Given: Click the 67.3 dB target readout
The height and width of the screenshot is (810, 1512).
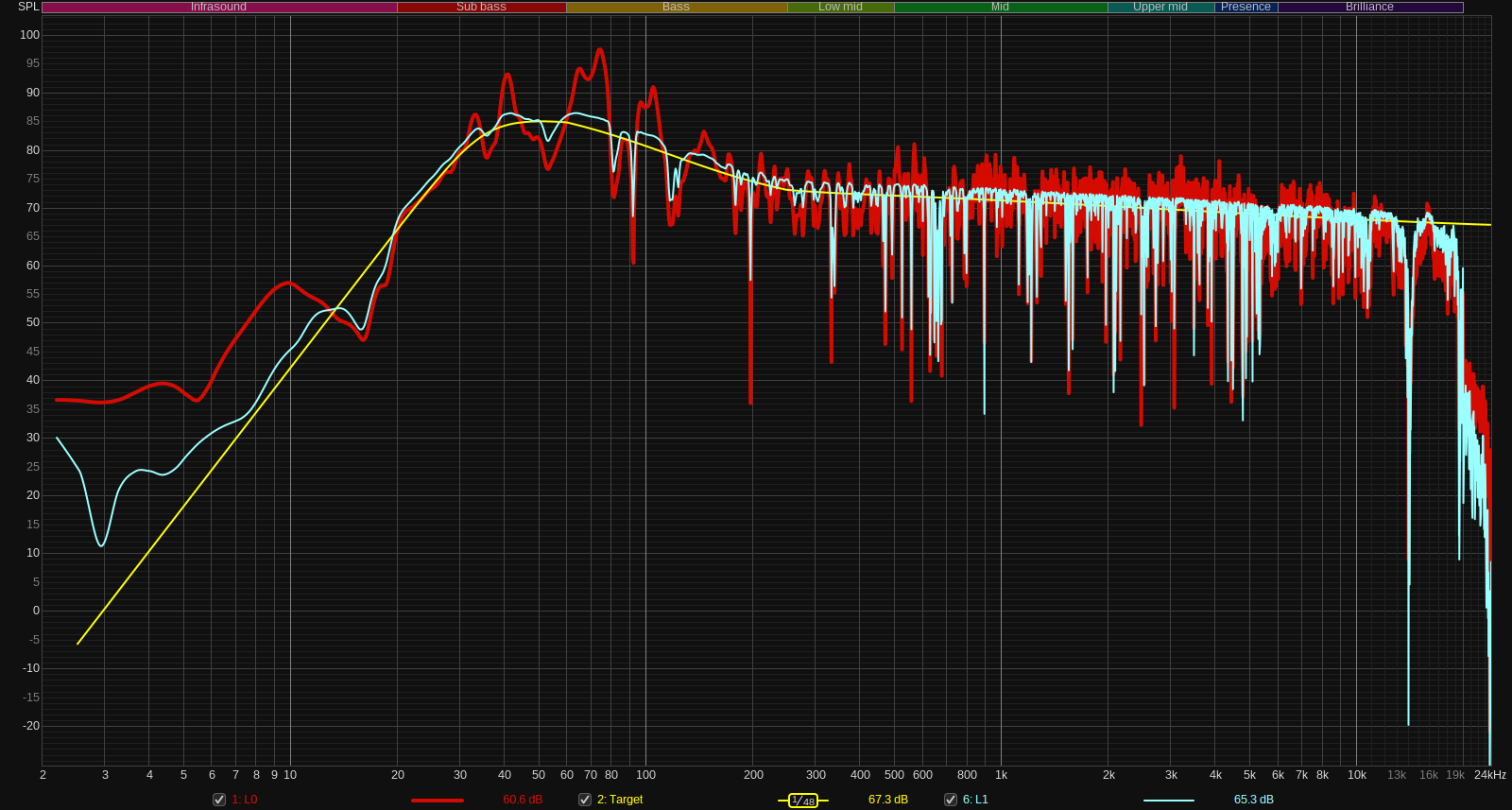Looking at the screenshot, I should 888,800.
